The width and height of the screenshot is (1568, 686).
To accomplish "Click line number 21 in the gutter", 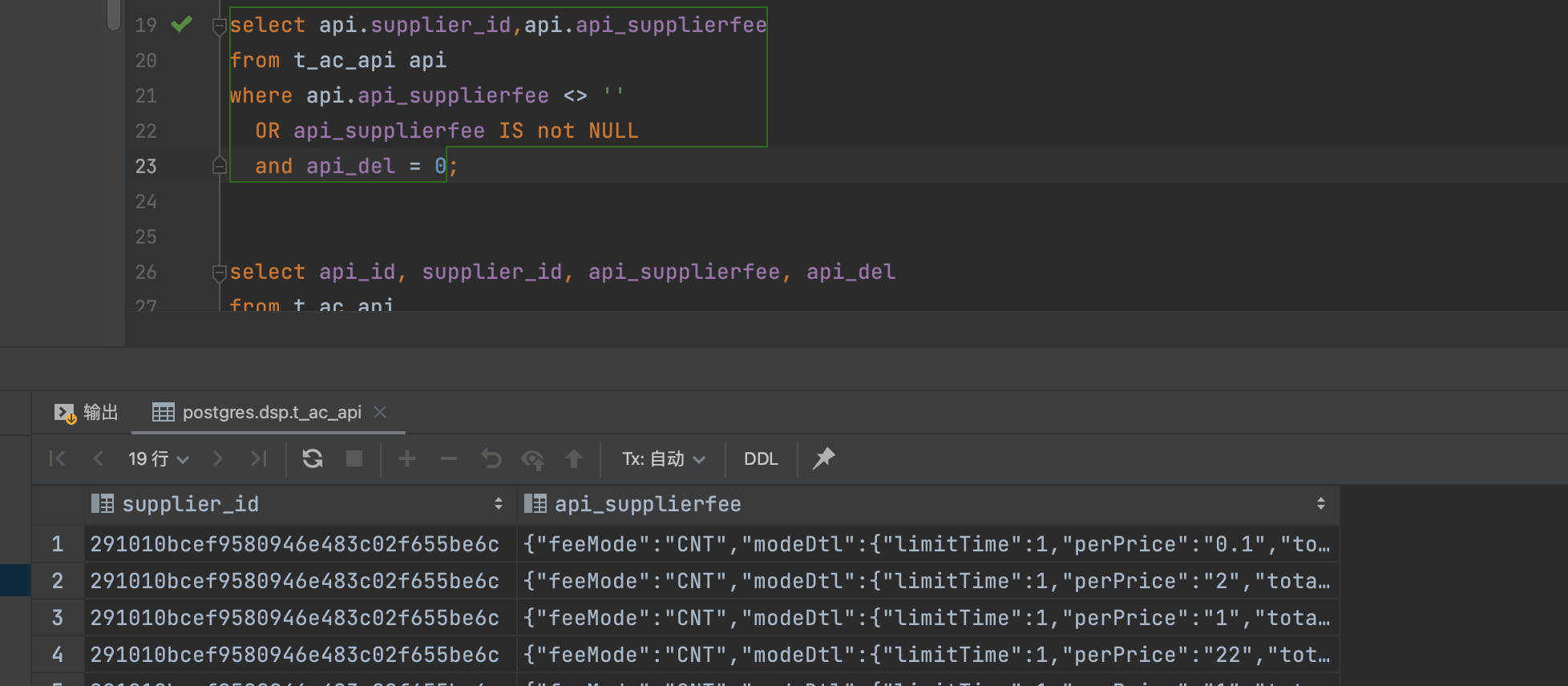I will click(x=146, y=95).
